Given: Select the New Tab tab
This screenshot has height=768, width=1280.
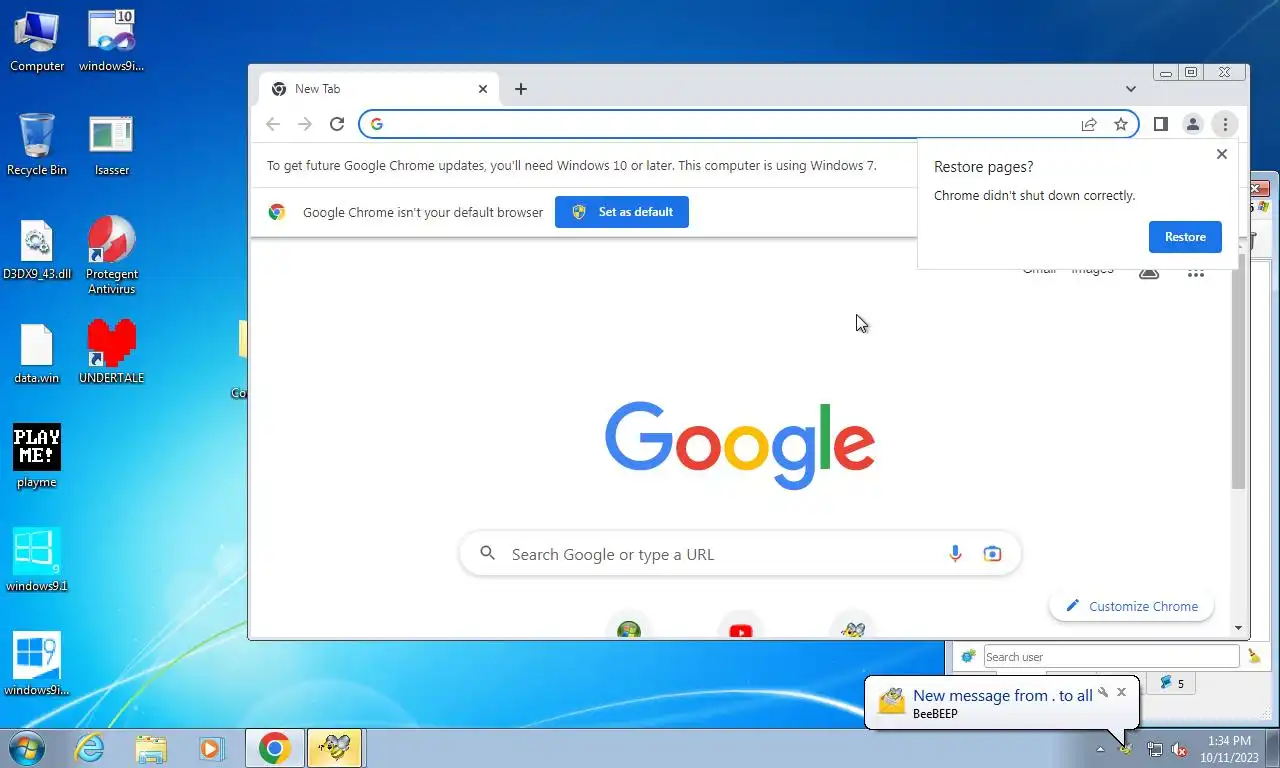Looking at the screenshot, I should point(380,89).
